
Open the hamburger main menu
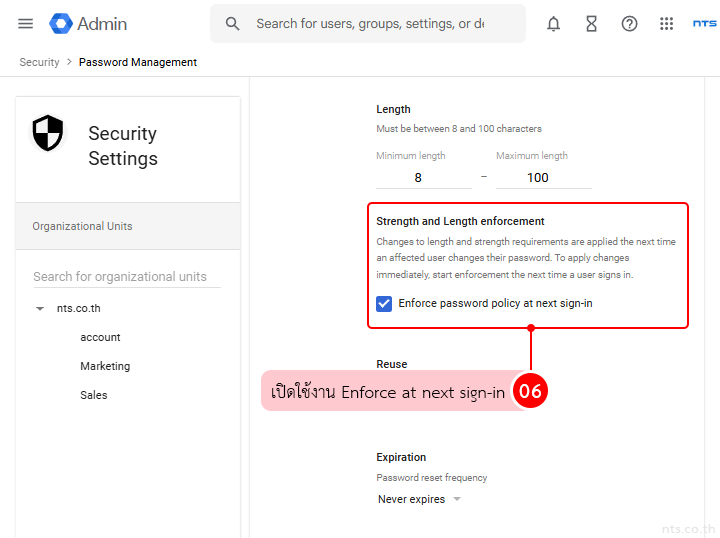(x=26, y=24)
